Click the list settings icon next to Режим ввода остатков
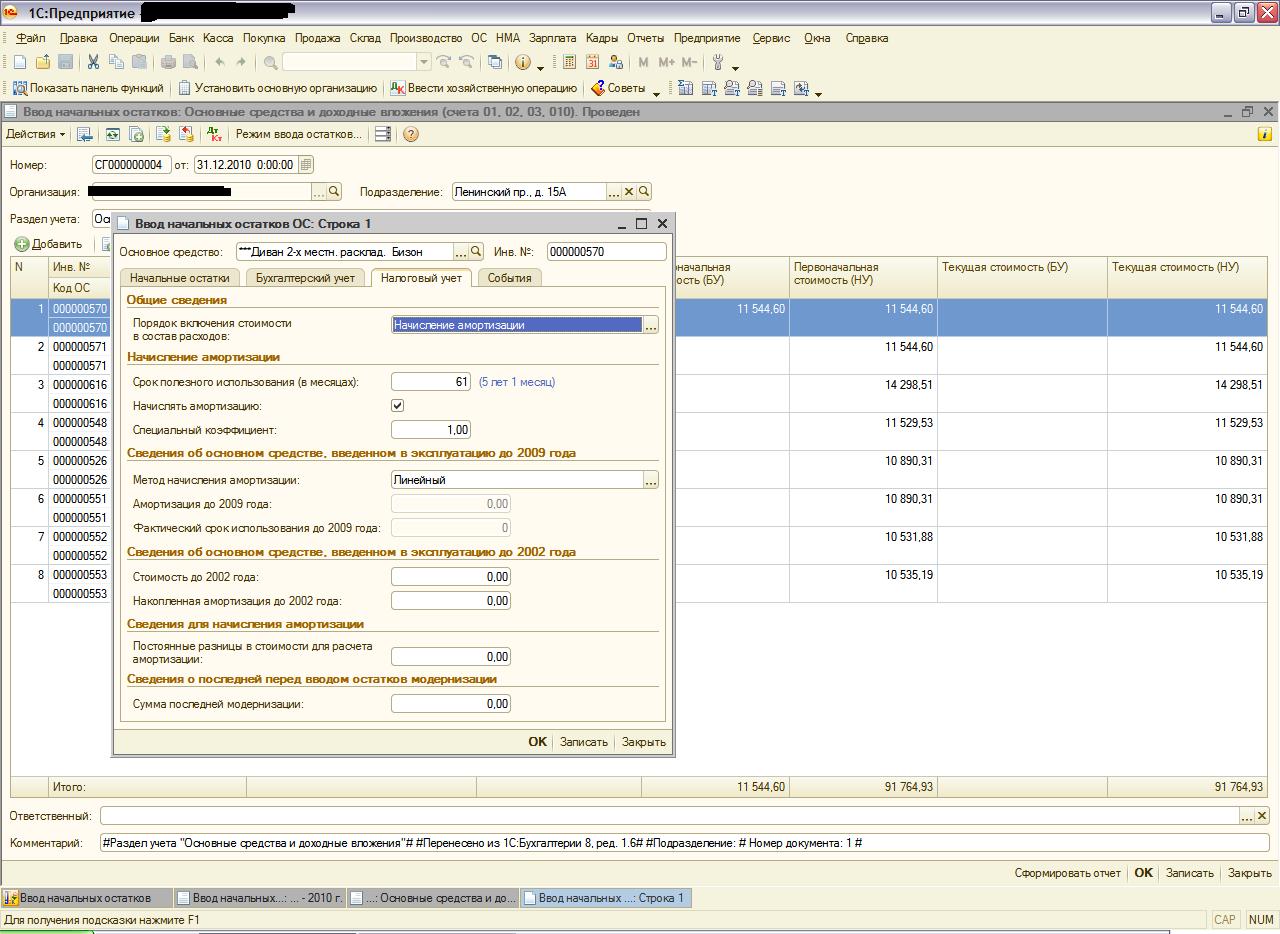 tap(382, 134)
